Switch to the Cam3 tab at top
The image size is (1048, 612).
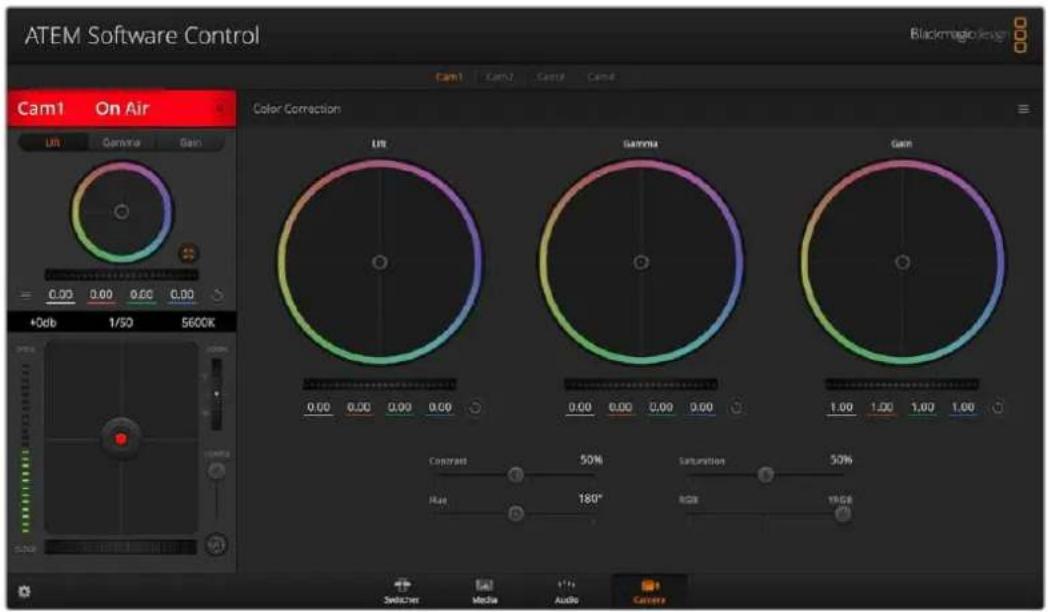pyautogui.click(x=550, y=77)
